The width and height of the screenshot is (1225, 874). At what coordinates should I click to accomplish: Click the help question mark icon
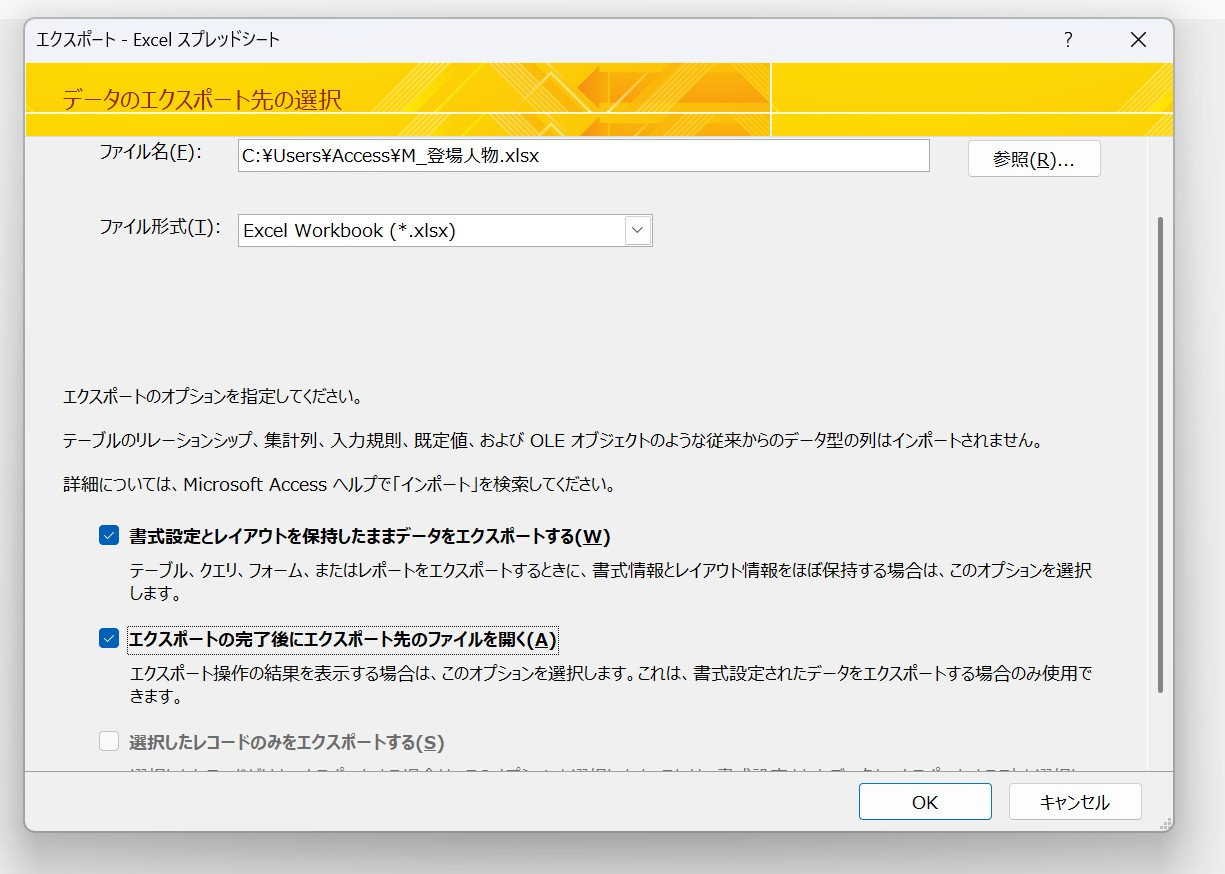(x=1068, y=40)
